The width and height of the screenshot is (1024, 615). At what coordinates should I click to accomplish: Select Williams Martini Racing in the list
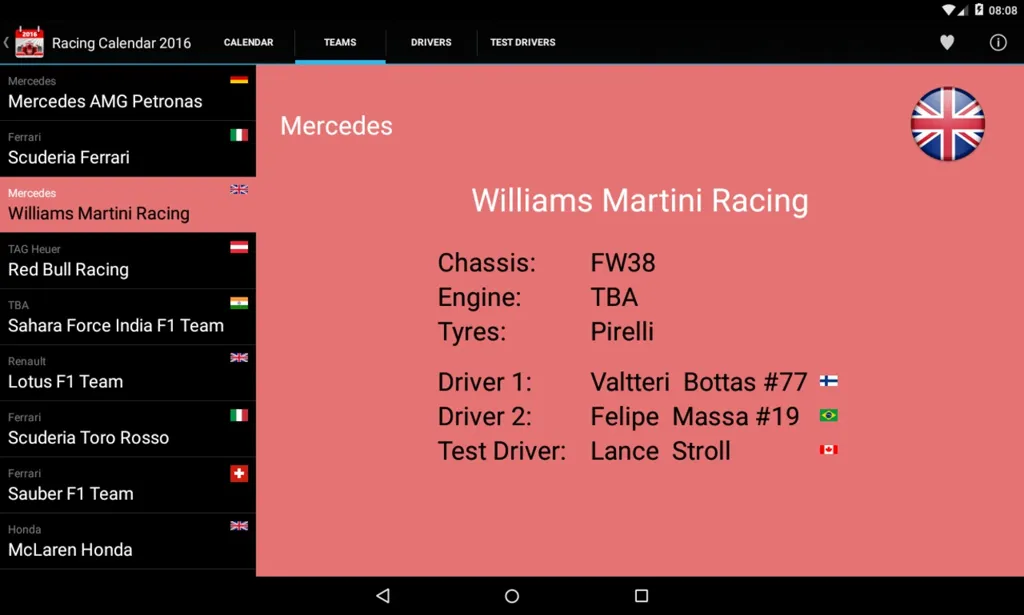click(x=128, y=205)
